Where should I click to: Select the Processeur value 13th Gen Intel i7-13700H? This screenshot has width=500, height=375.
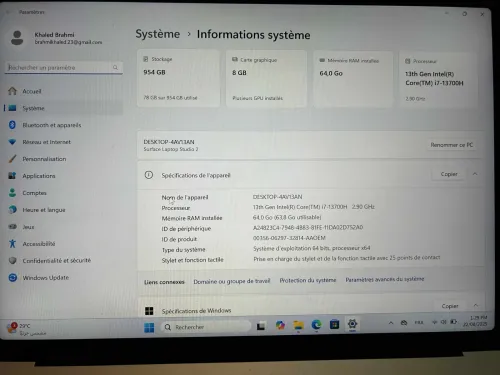[x=314, y=207]
